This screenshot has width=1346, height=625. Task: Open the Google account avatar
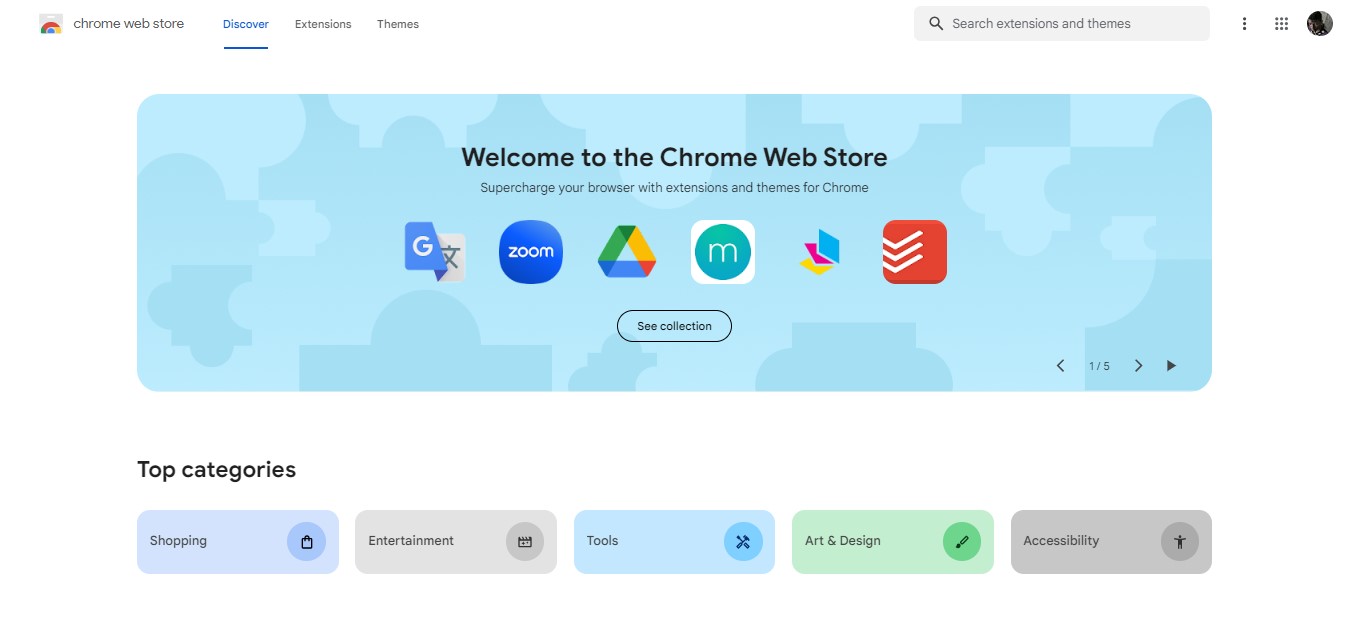1320,24
